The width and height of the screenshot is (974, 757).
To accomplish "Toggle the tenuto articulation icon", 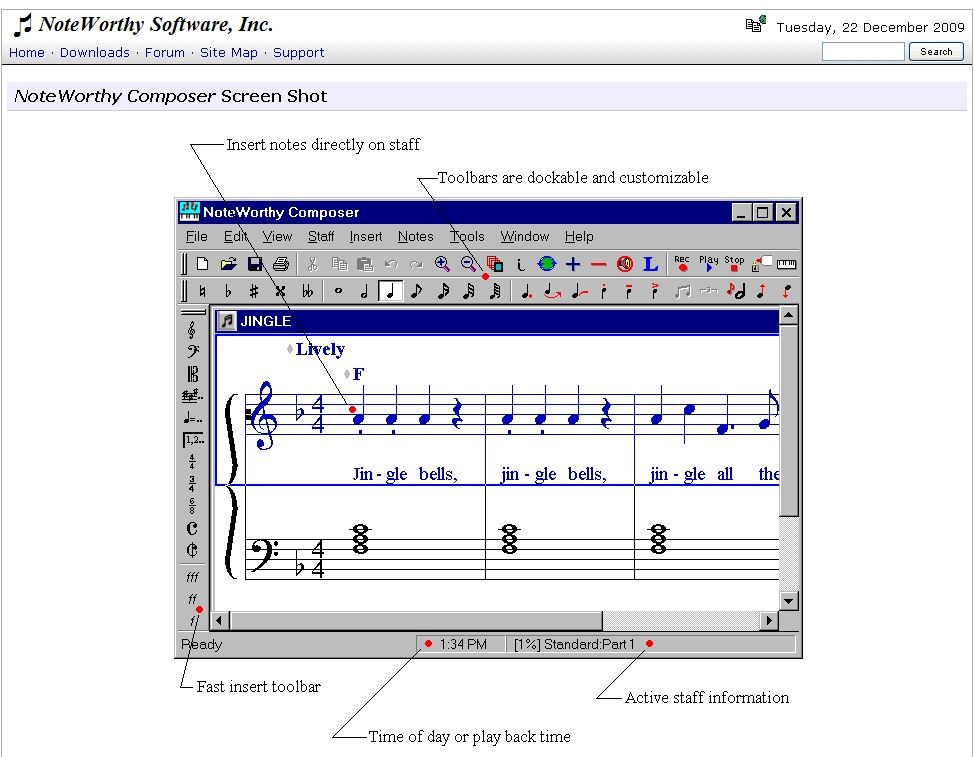I will click(x=629, y=291).
